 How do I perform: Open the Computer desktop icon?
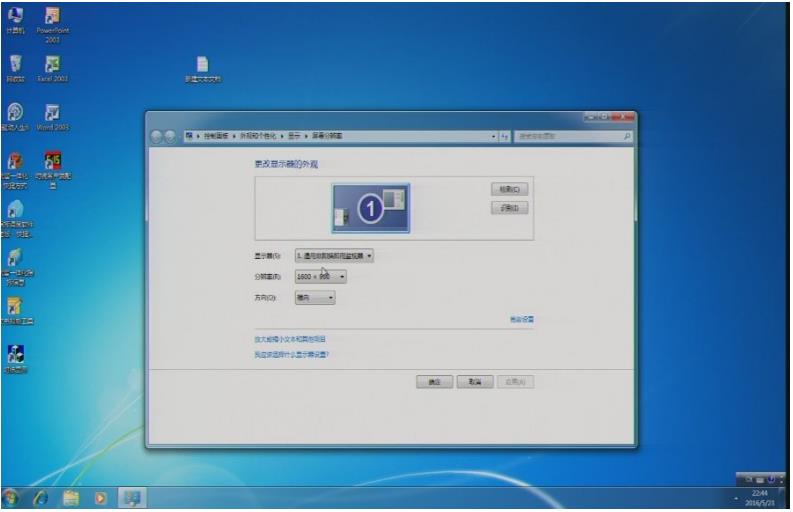click(16, 16)
